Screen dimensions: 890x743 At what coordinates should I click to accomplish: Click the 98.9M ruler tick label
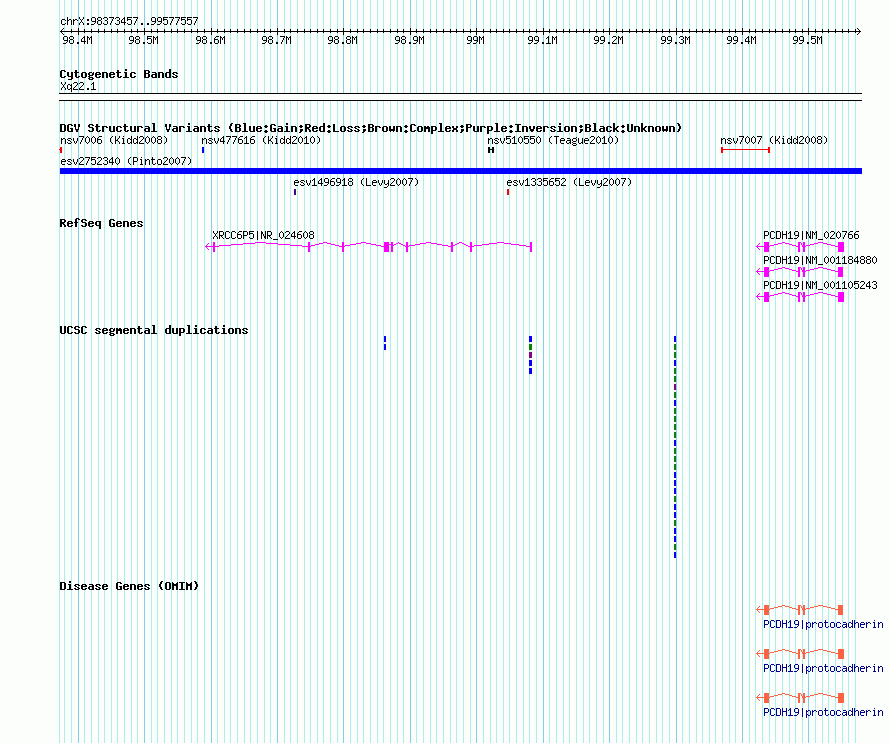(409, 40)
